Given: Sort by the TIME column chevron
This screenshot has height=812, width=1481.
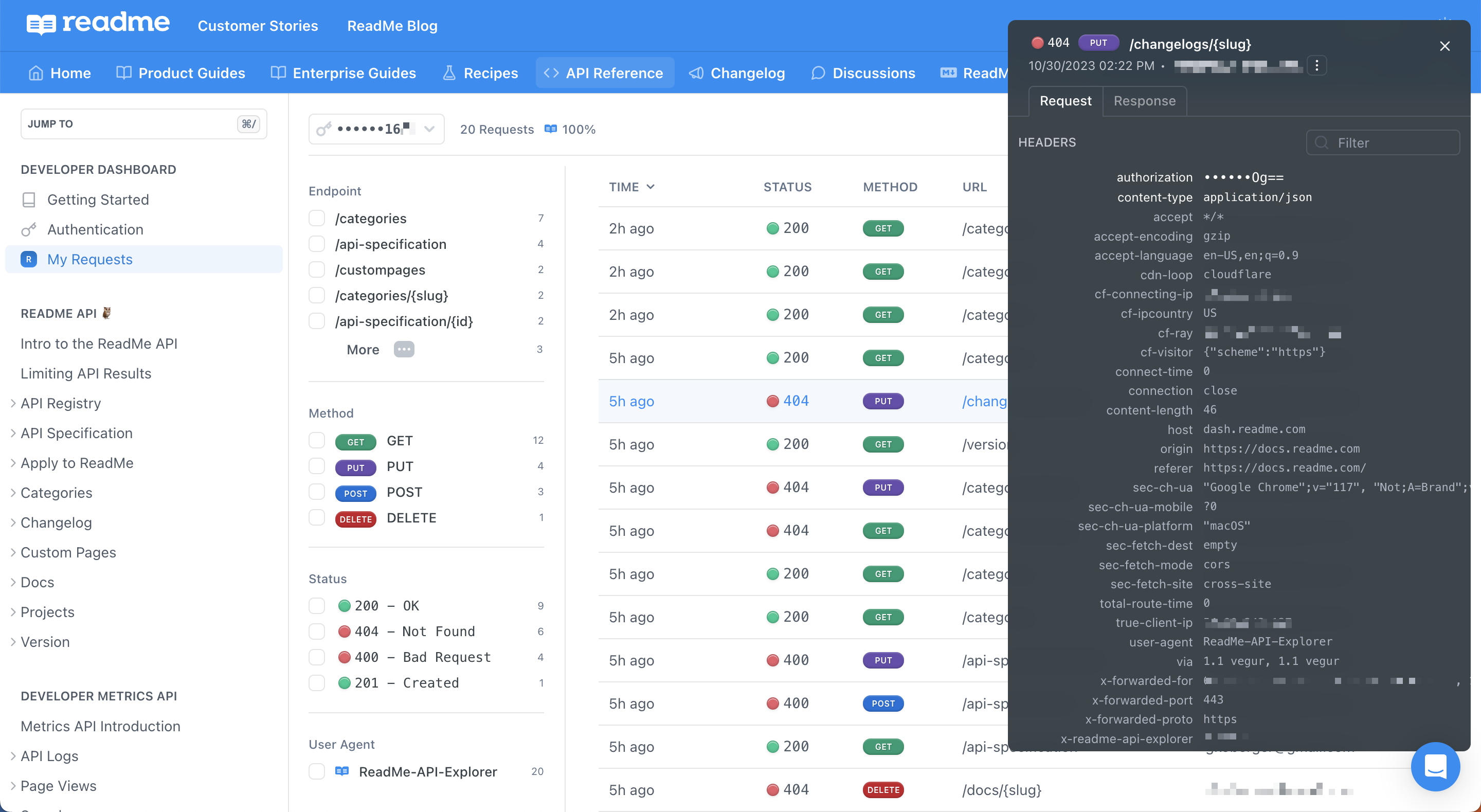Looking at the screenshot, I should coord(650,187).
